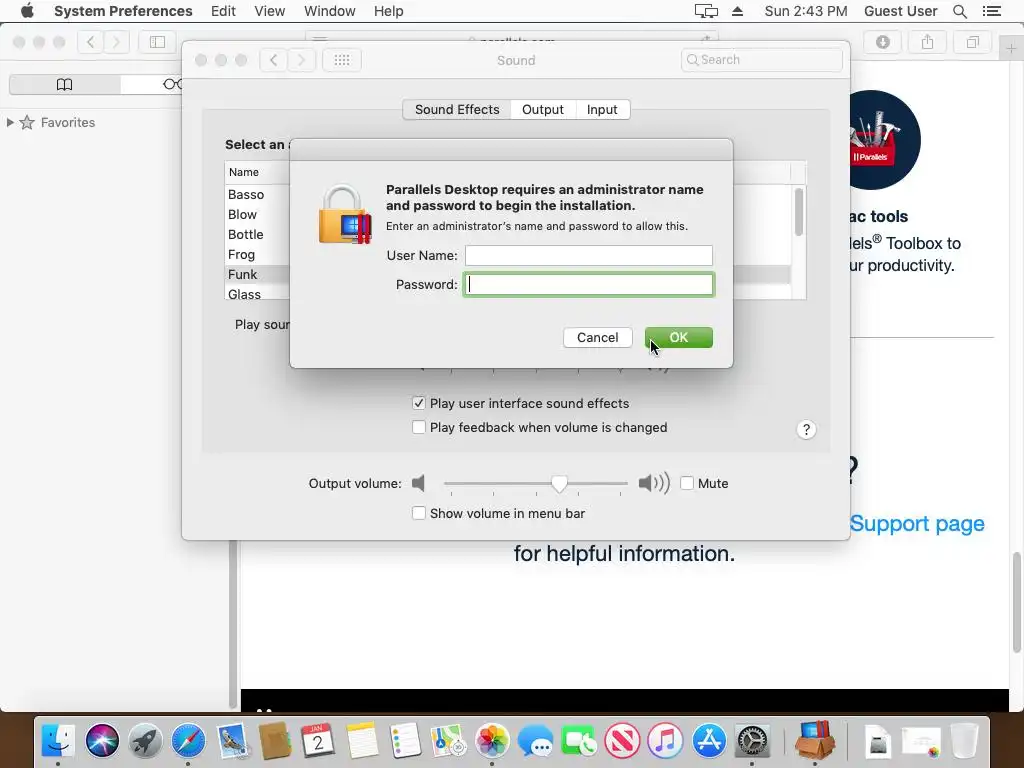Open Safari show tabs overview button
Image resolution: width=1024 pixels, height=768 pixels.
pos(972,42)
